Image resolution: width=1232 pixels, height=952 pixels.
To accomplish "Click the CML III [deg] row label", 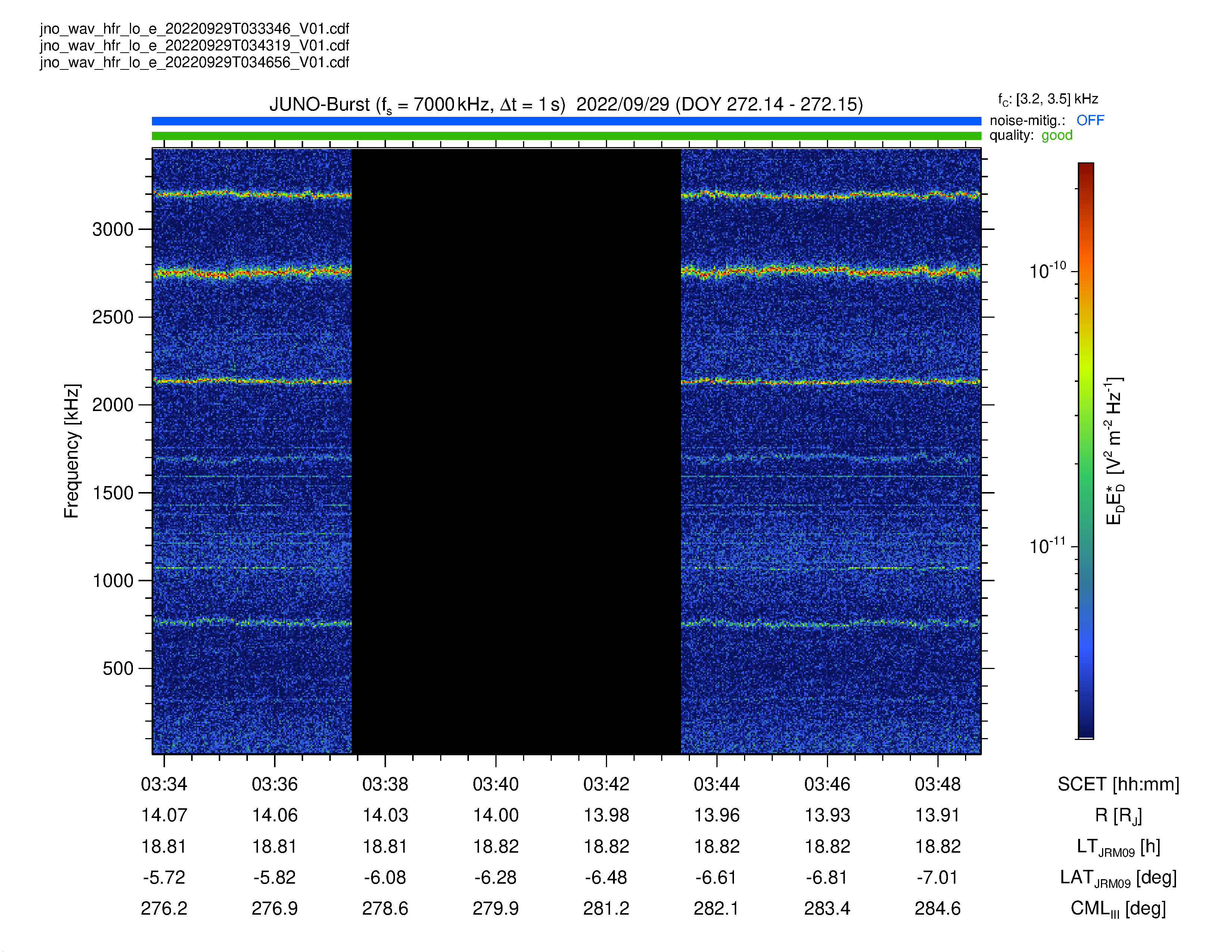I will [x=1118, y=909].
